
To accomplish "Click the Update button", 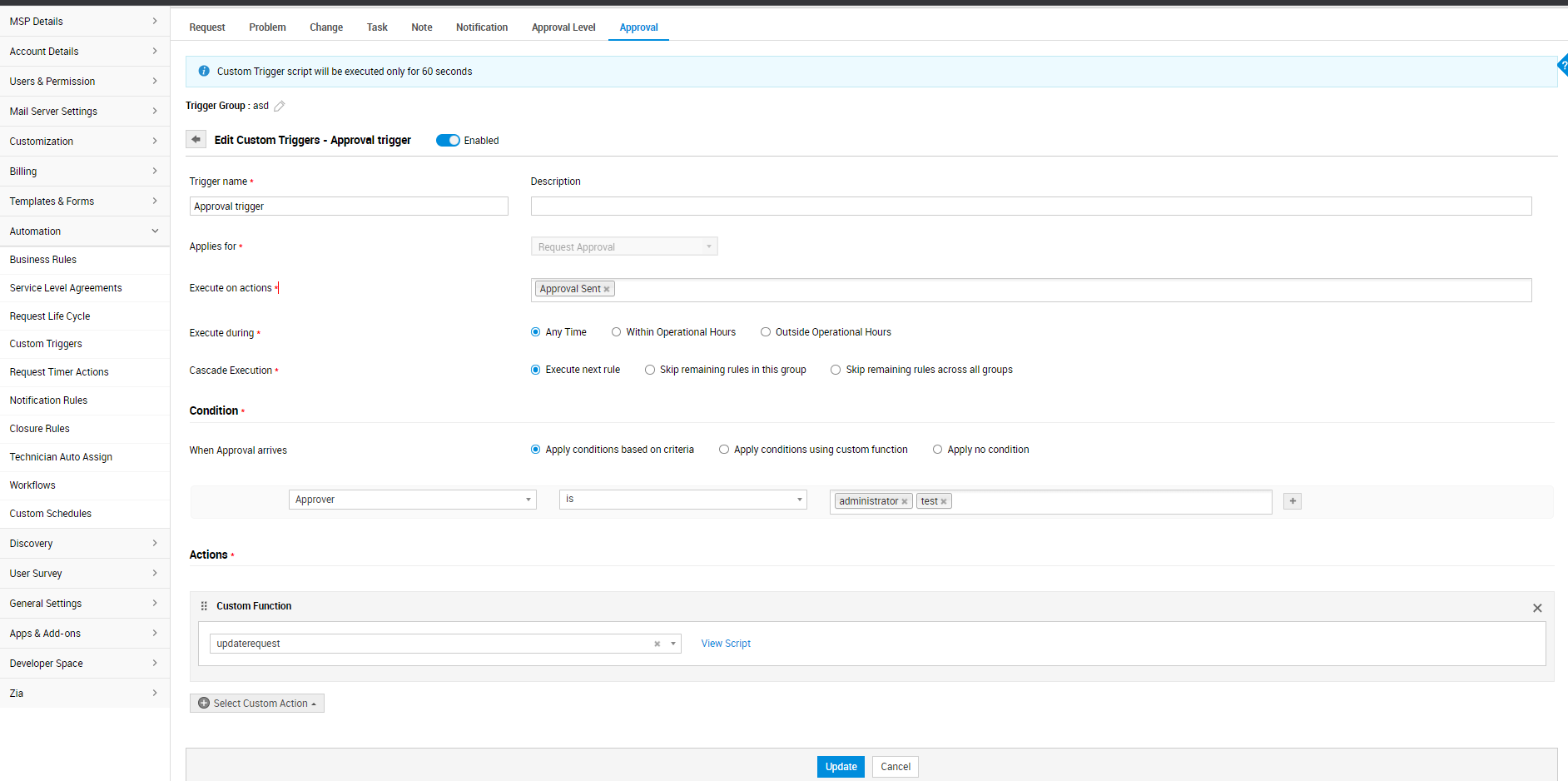I will tap(841, 767).
